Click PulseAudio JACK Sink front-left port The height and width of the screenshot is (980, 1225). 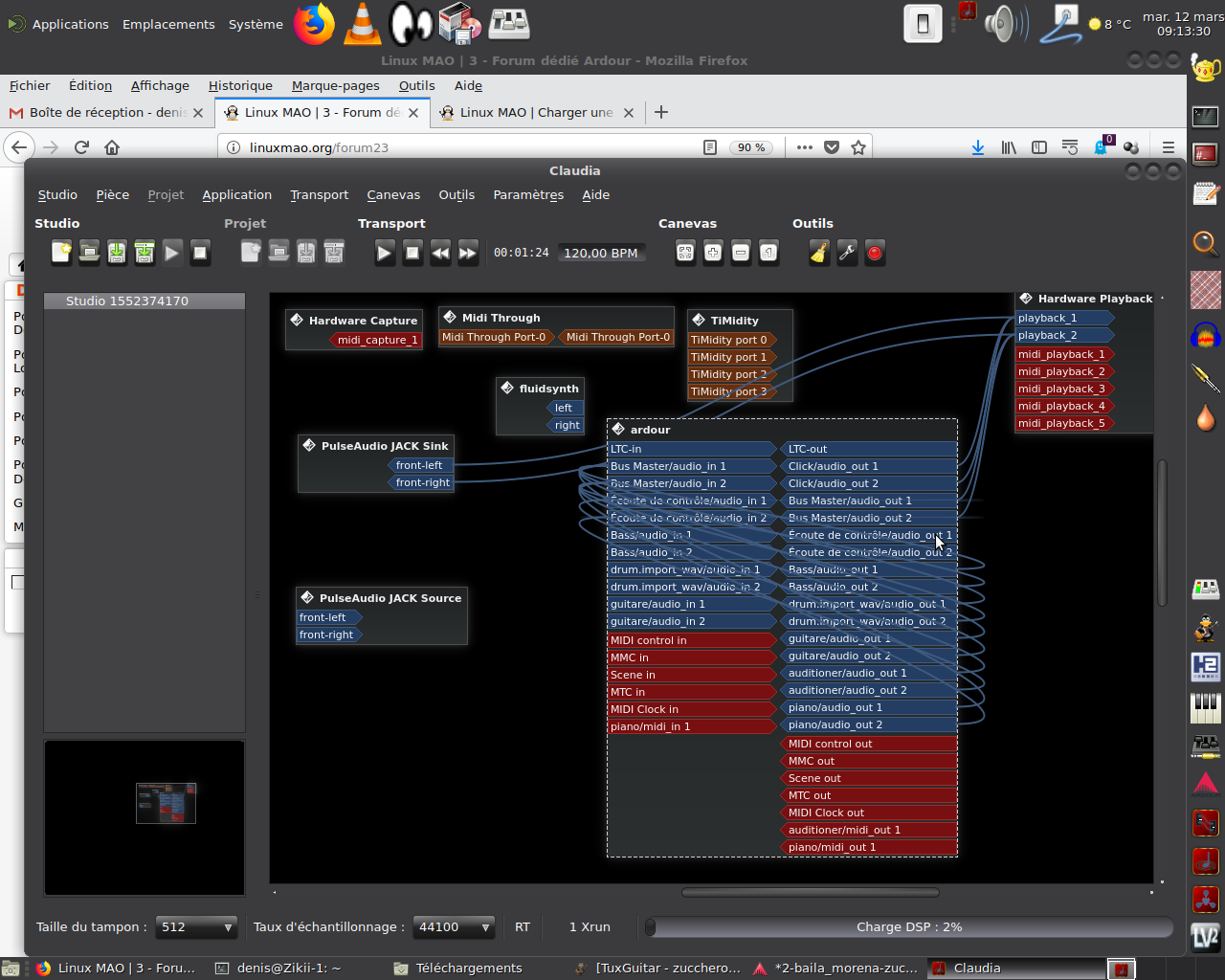[x=419, y=465]
